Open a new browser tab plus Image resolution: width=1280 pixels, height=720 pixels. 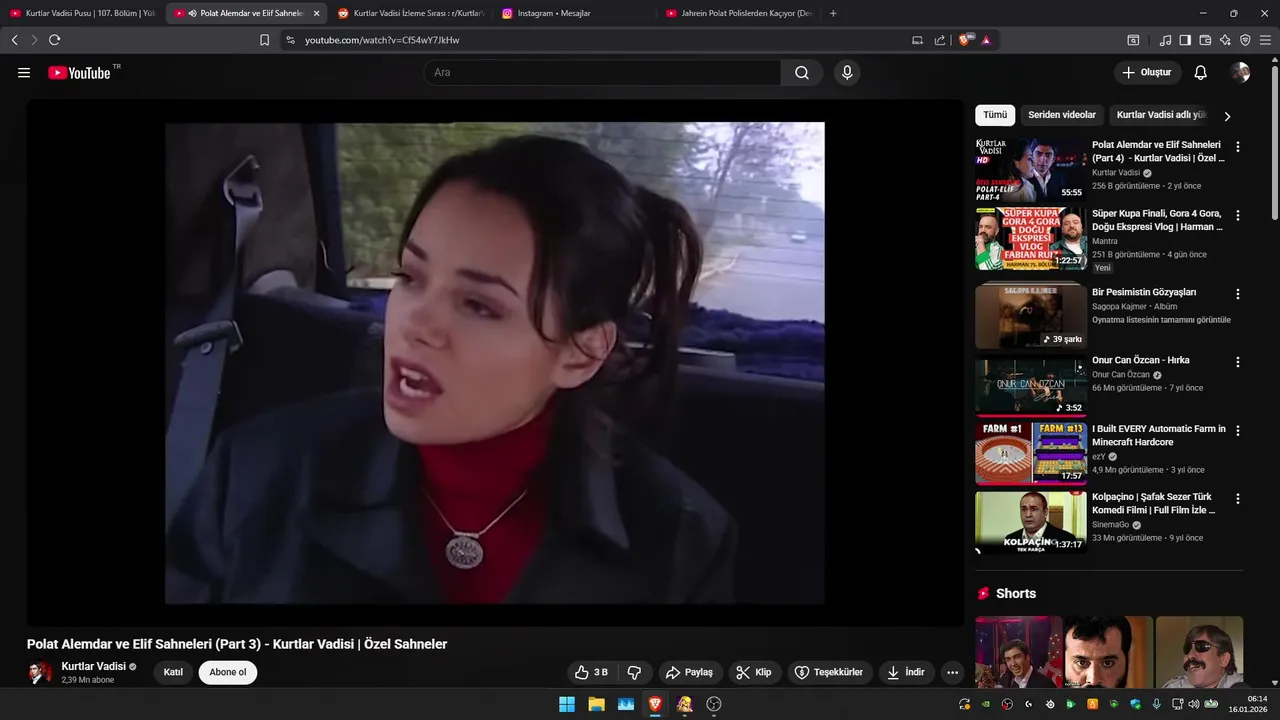[833, 13]
